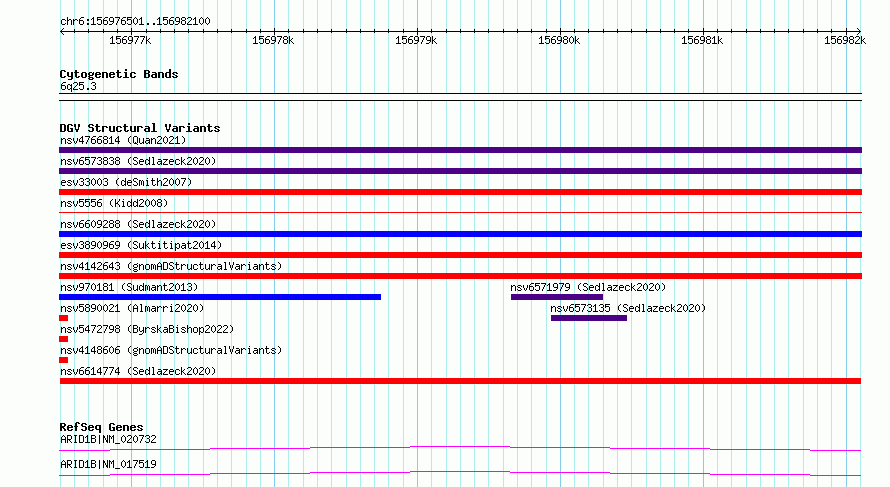Select the small red nsv5890021 variant bar
This screenshot has height=487, width=890.
point(64,318)
